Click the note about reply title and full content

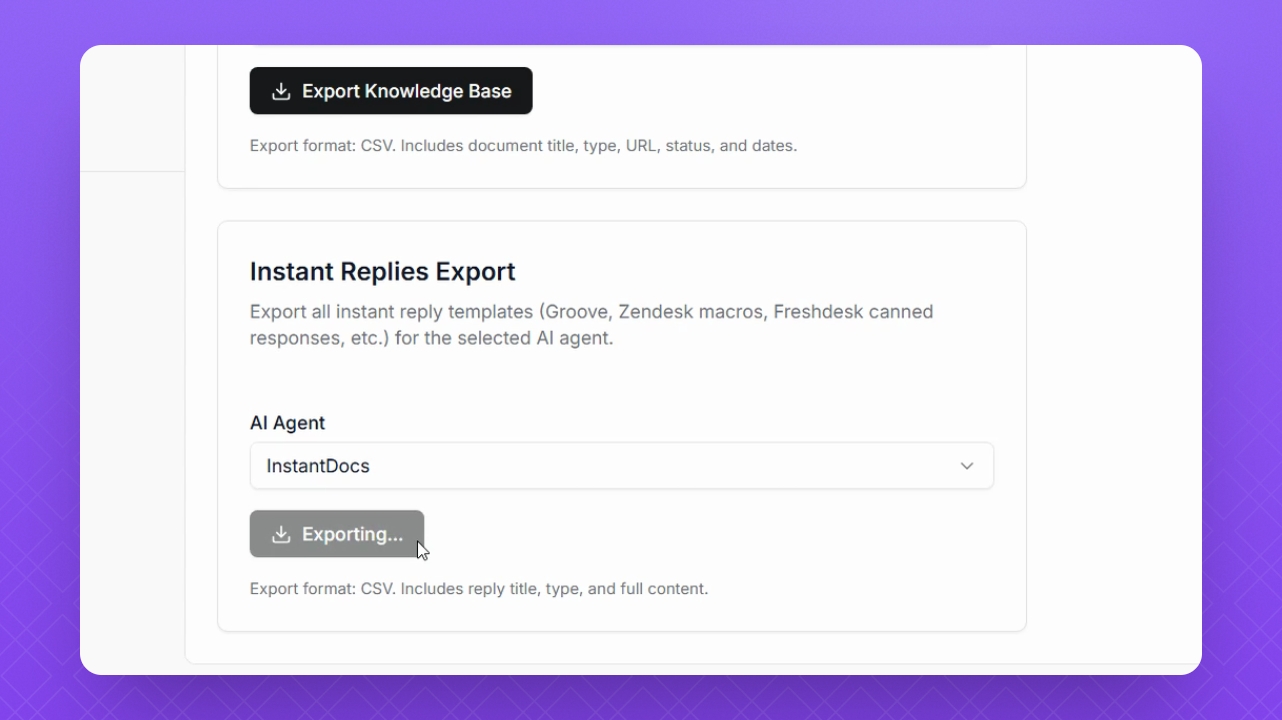pos(479,589)
